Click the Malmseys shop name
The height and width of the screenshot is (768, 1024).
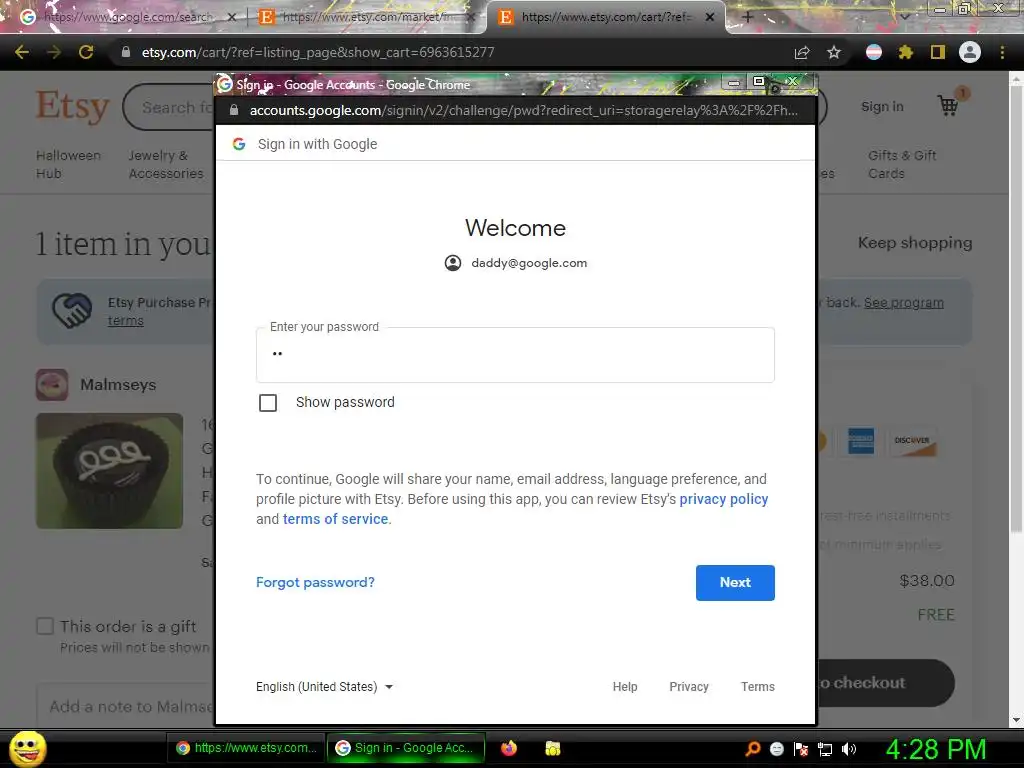coord(118,385)
